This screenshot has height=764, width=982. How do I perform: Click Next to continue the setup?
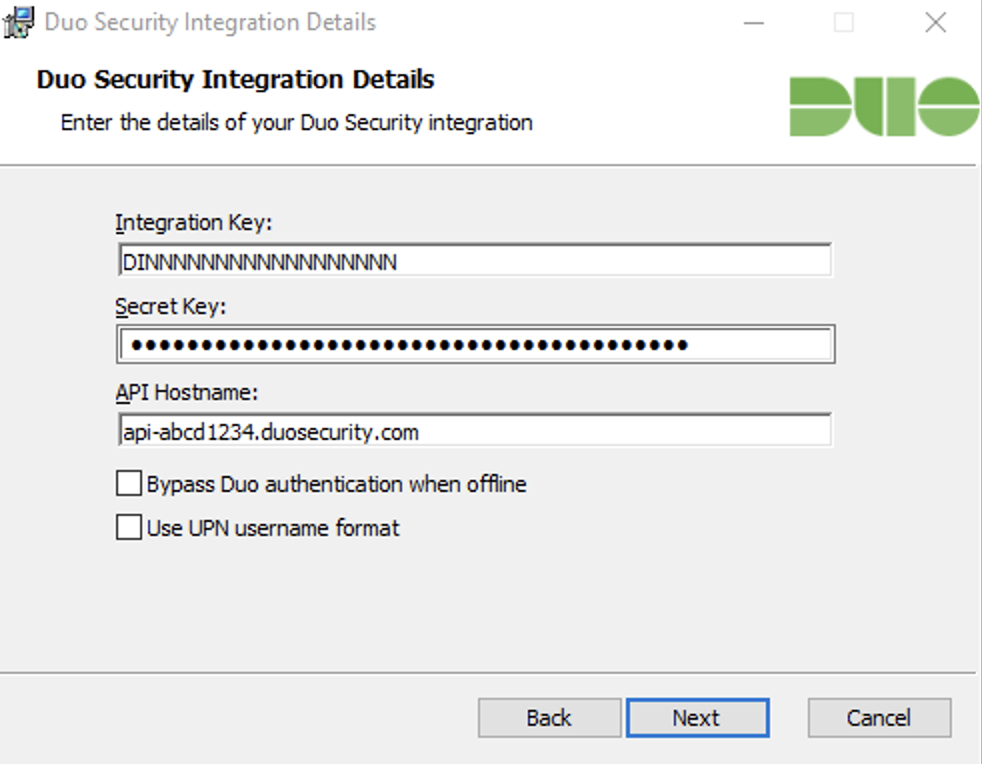(698, 717)
